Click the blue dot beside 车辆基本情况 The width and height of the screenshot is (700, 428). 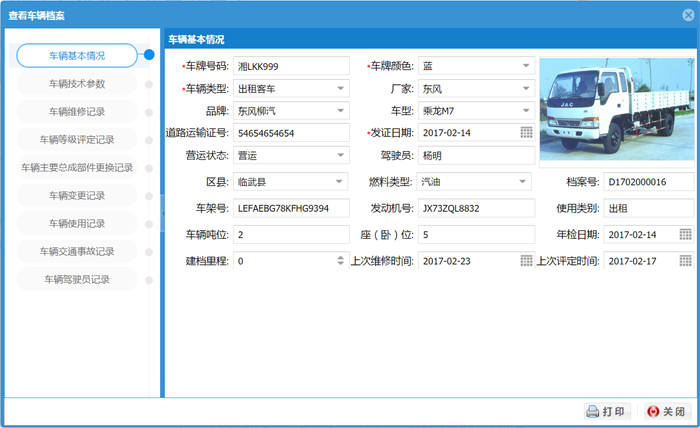click(x=149, y=55)
